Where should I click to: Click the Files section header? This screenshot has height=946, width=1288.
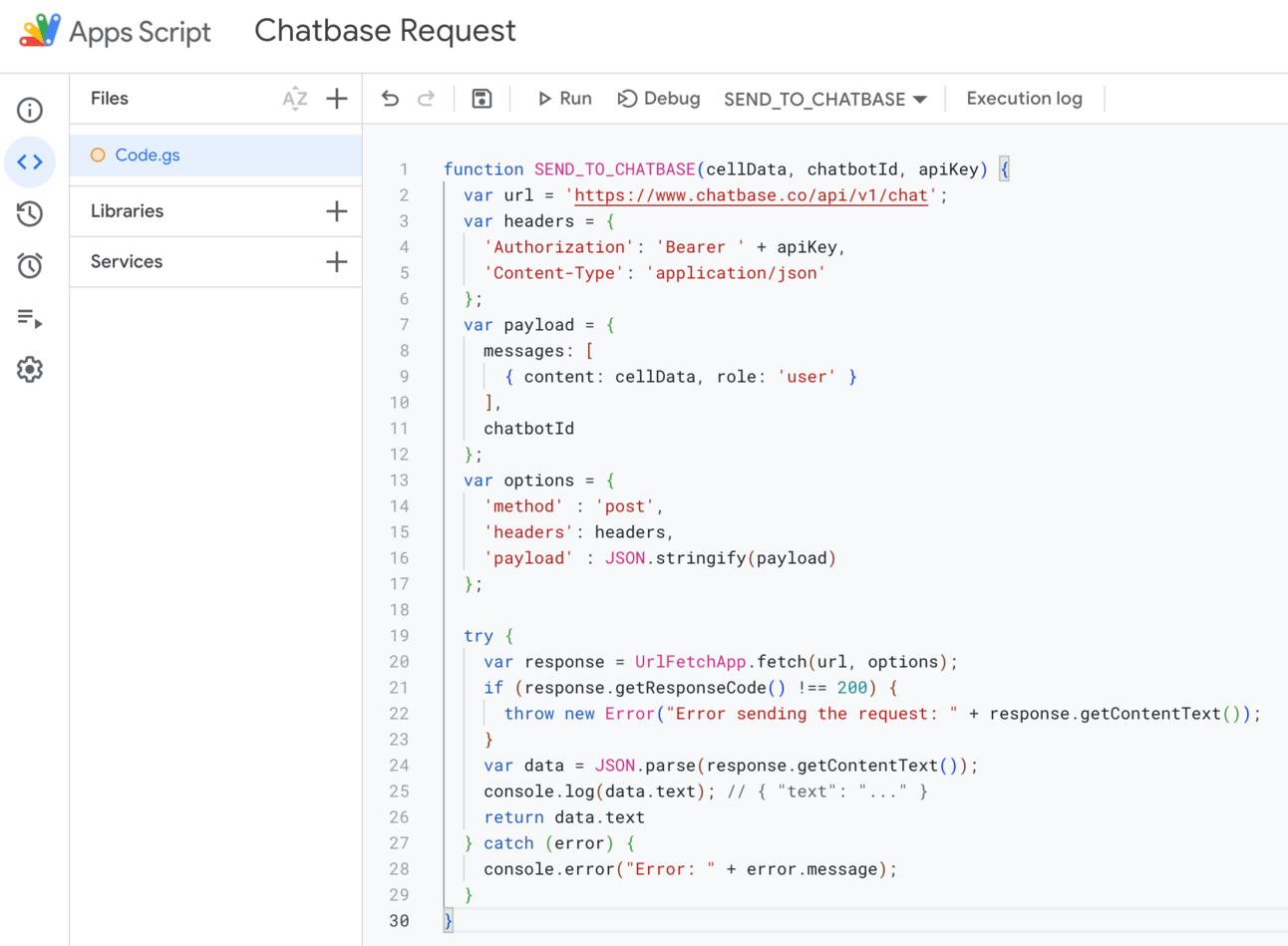click(110, 99)
